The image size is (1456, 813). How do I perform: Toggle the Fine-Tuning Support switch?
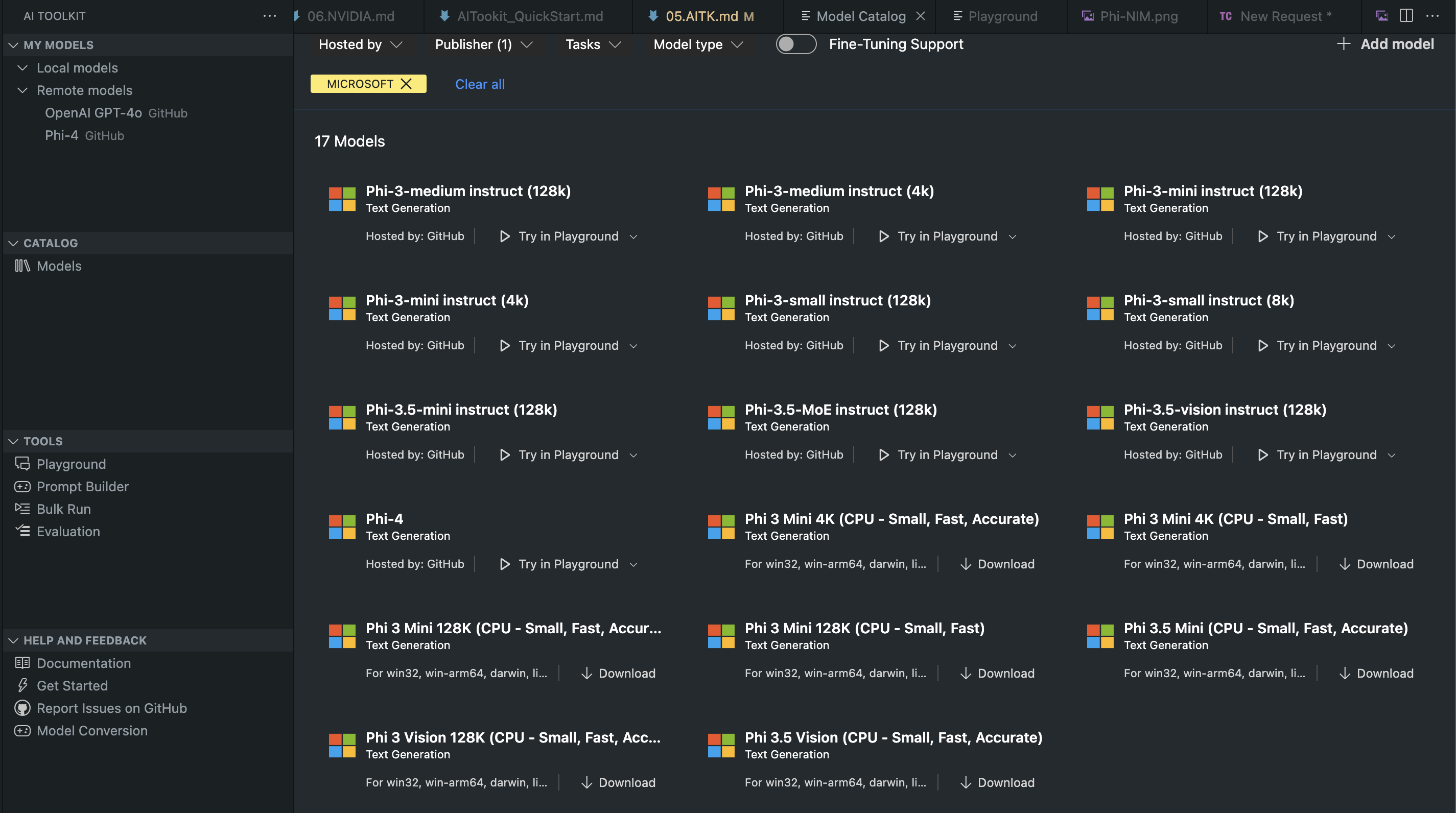(796, 44)
